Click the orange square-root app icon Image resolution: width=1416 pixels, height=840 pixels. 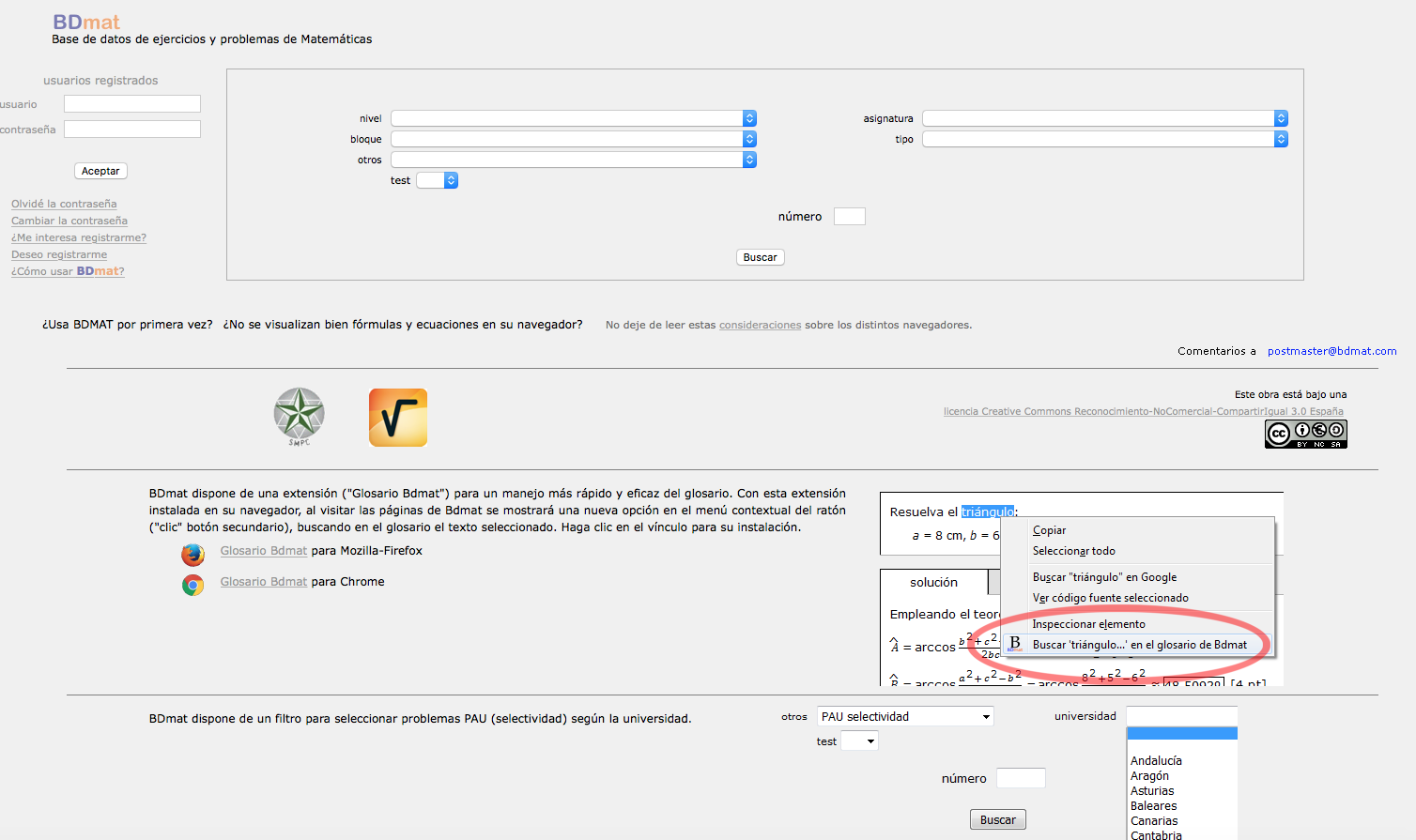(x=398, y=418)
